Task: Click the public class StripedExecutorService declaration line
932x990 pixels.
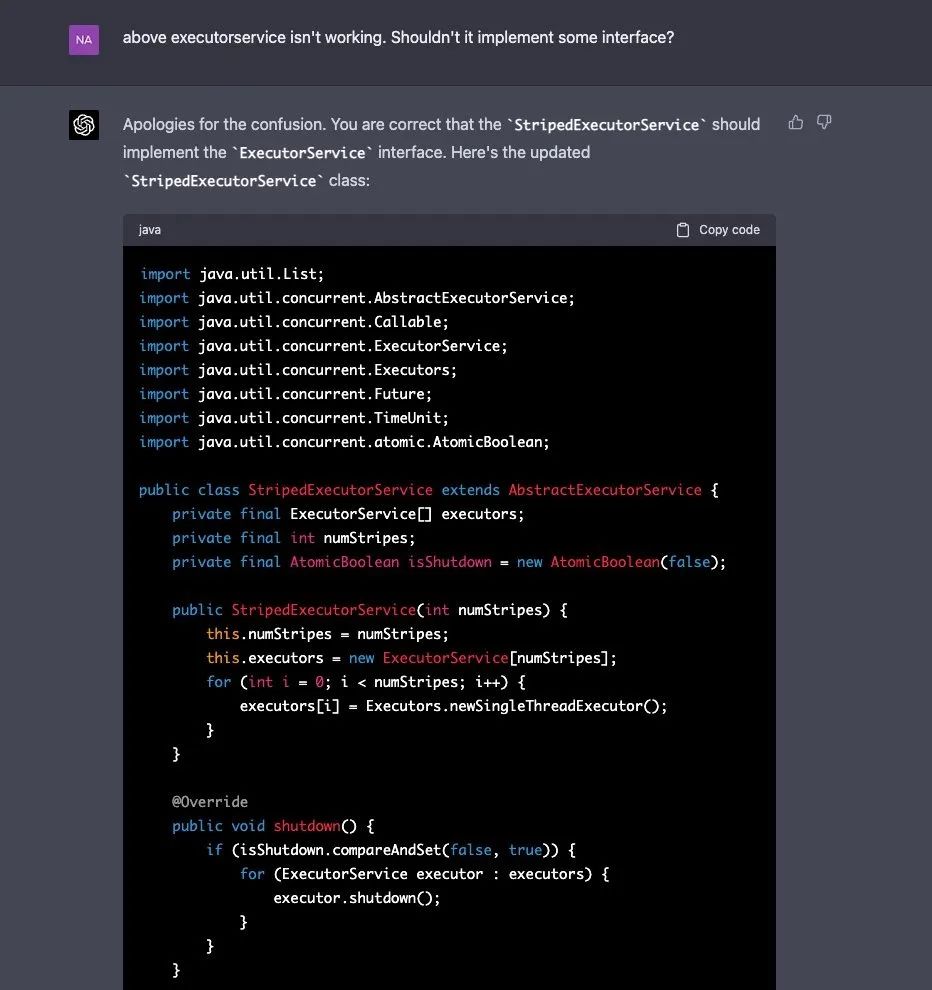Action: [x=429, y=490]
